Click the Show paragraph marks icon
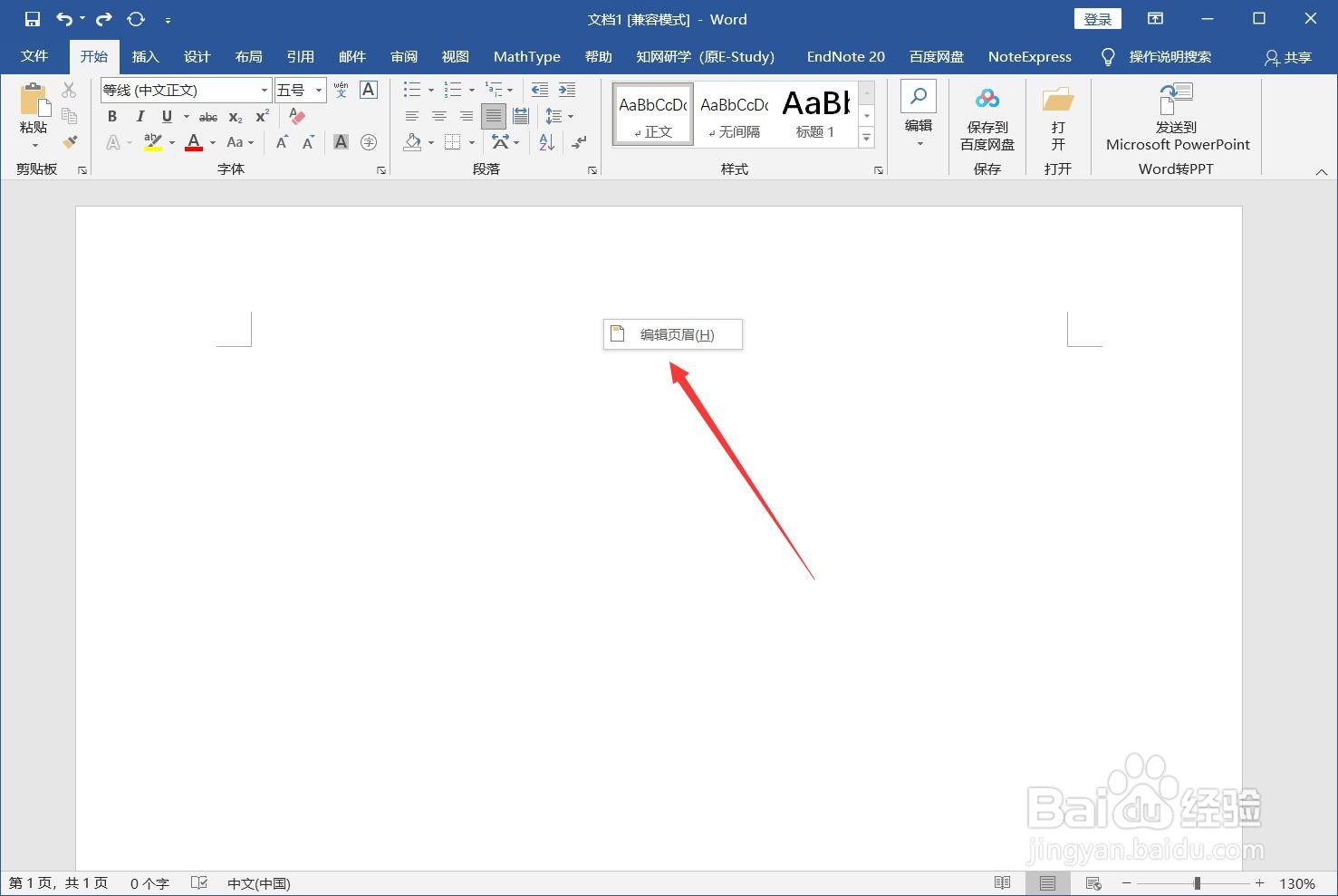The width and height of the screenshot is (1338, 896). click(579, 142)
